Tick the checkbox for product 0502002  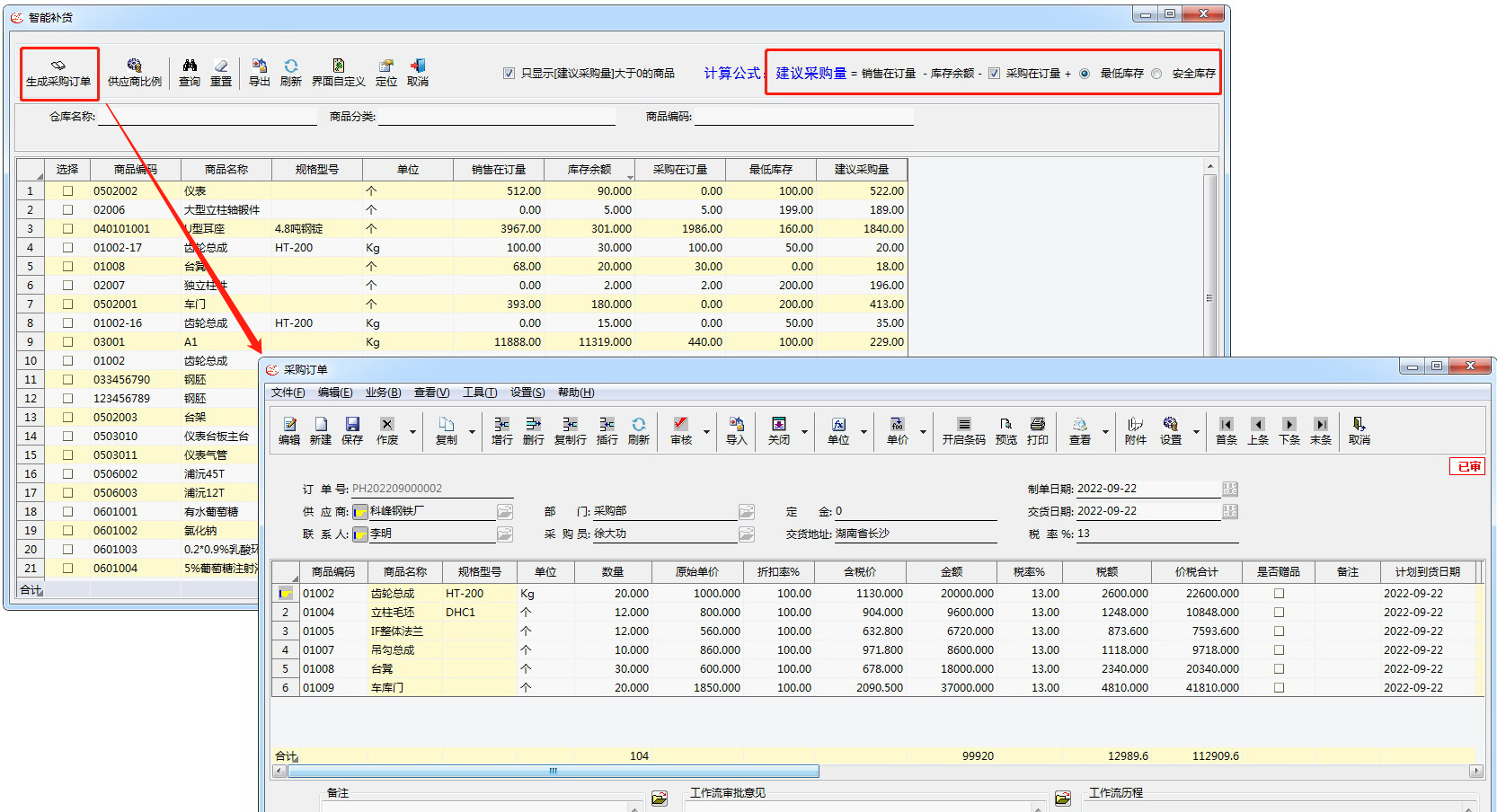67,191
